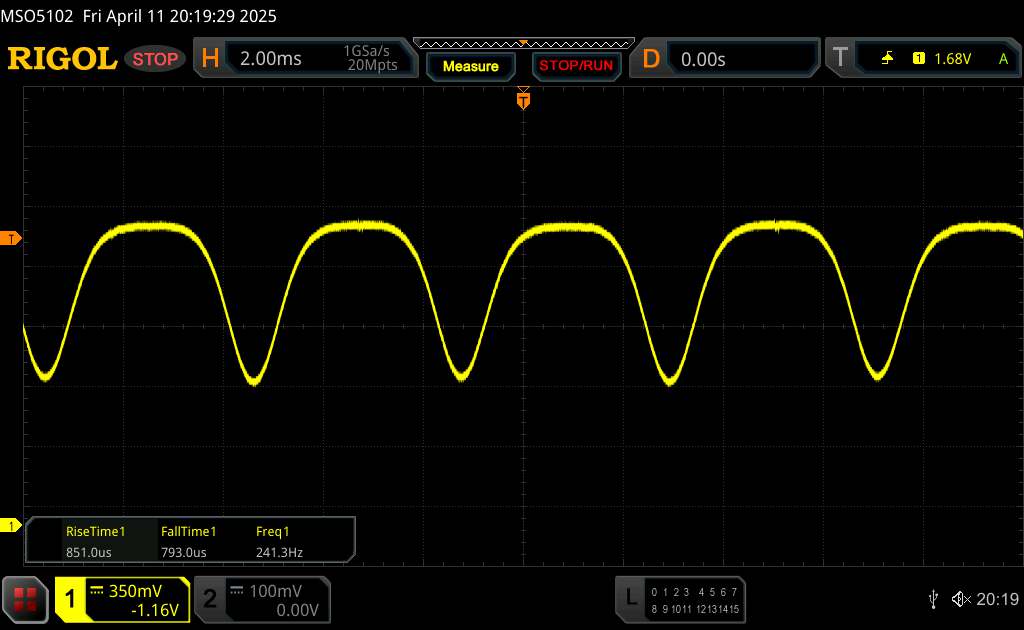The height and width of the screenshot is (630, 1024).
Task: Click the USB connection status icon
Action: point(934,599)
